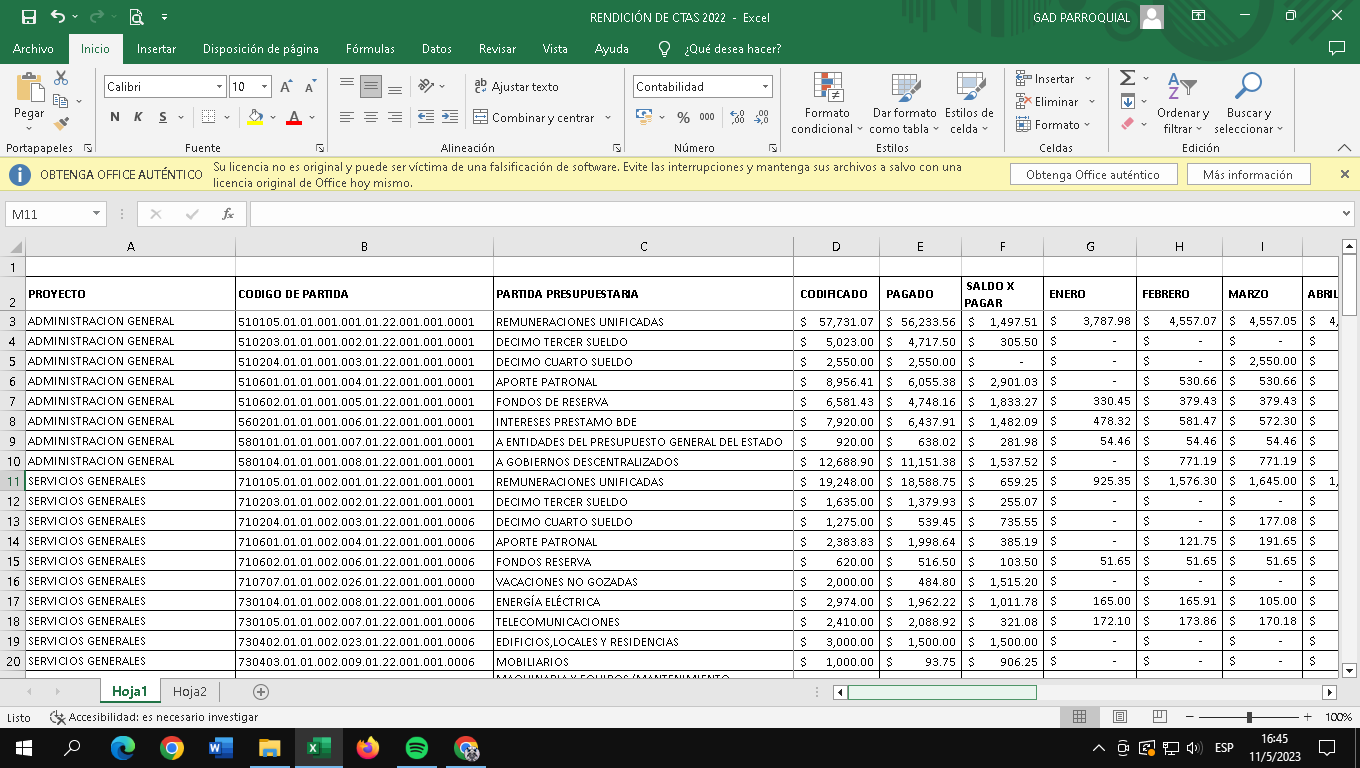Screen dimensions: 1360x768
Task: Click the zoom slider in the status bar
Action: pyautogui.click(x=1249, y=717)
